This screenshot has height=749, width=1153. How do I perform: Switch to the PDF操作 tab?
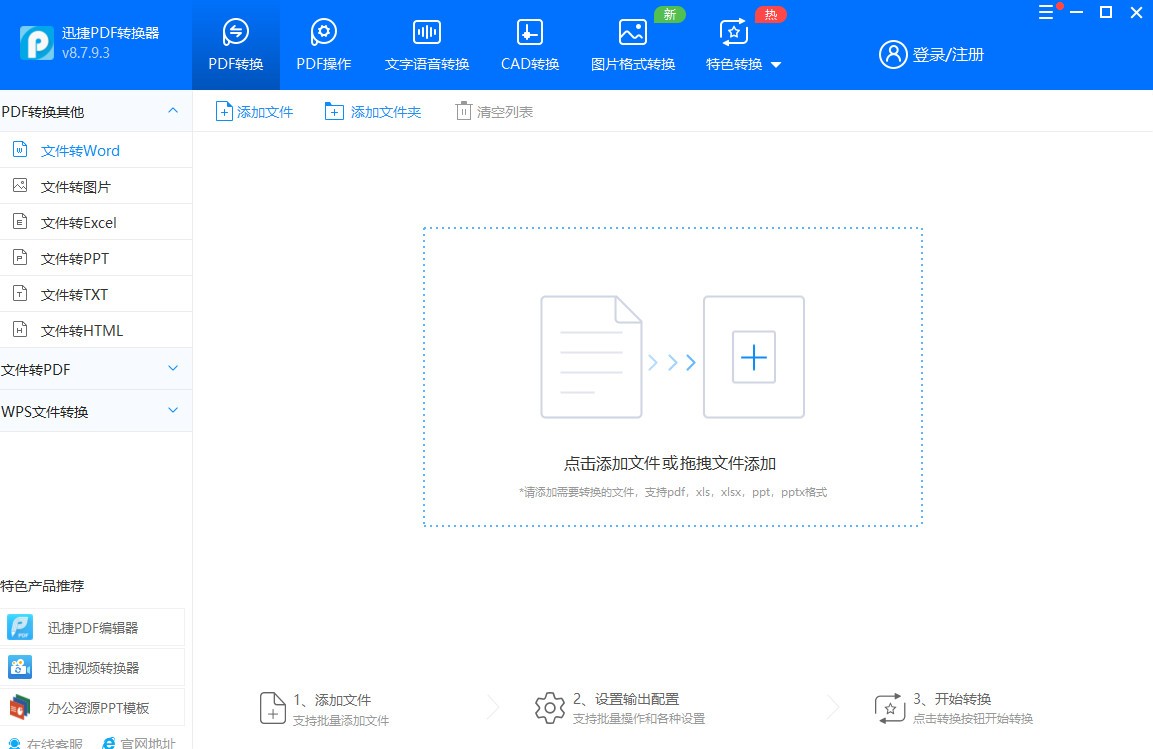tap(323, 42)
